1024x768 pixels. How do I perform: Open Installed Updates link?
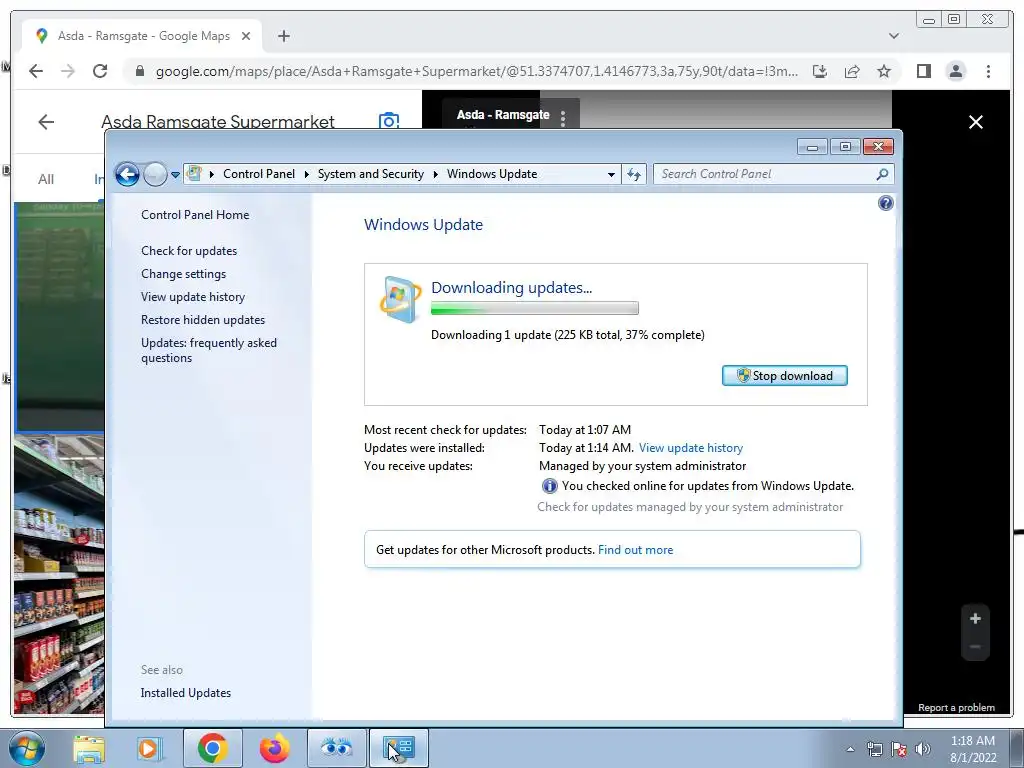[185, 693]
